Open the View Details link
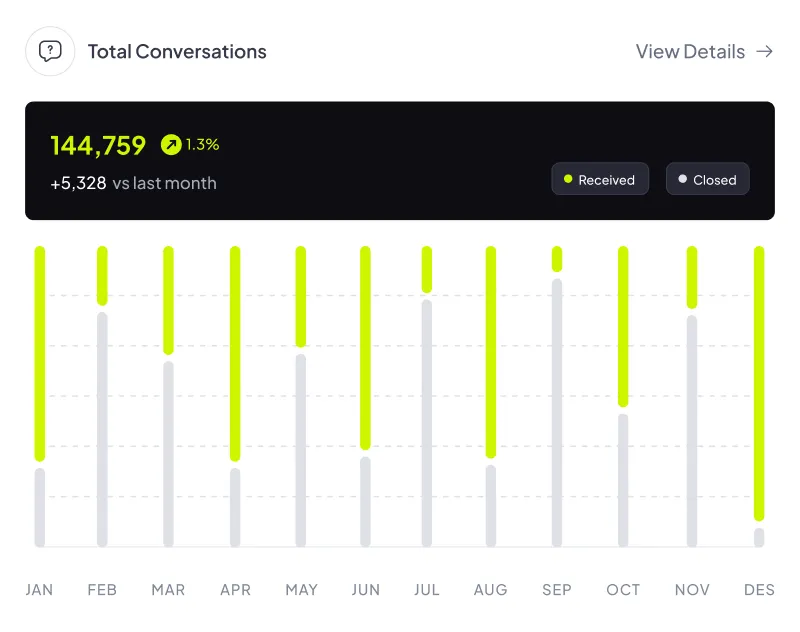 click(690, 52)
